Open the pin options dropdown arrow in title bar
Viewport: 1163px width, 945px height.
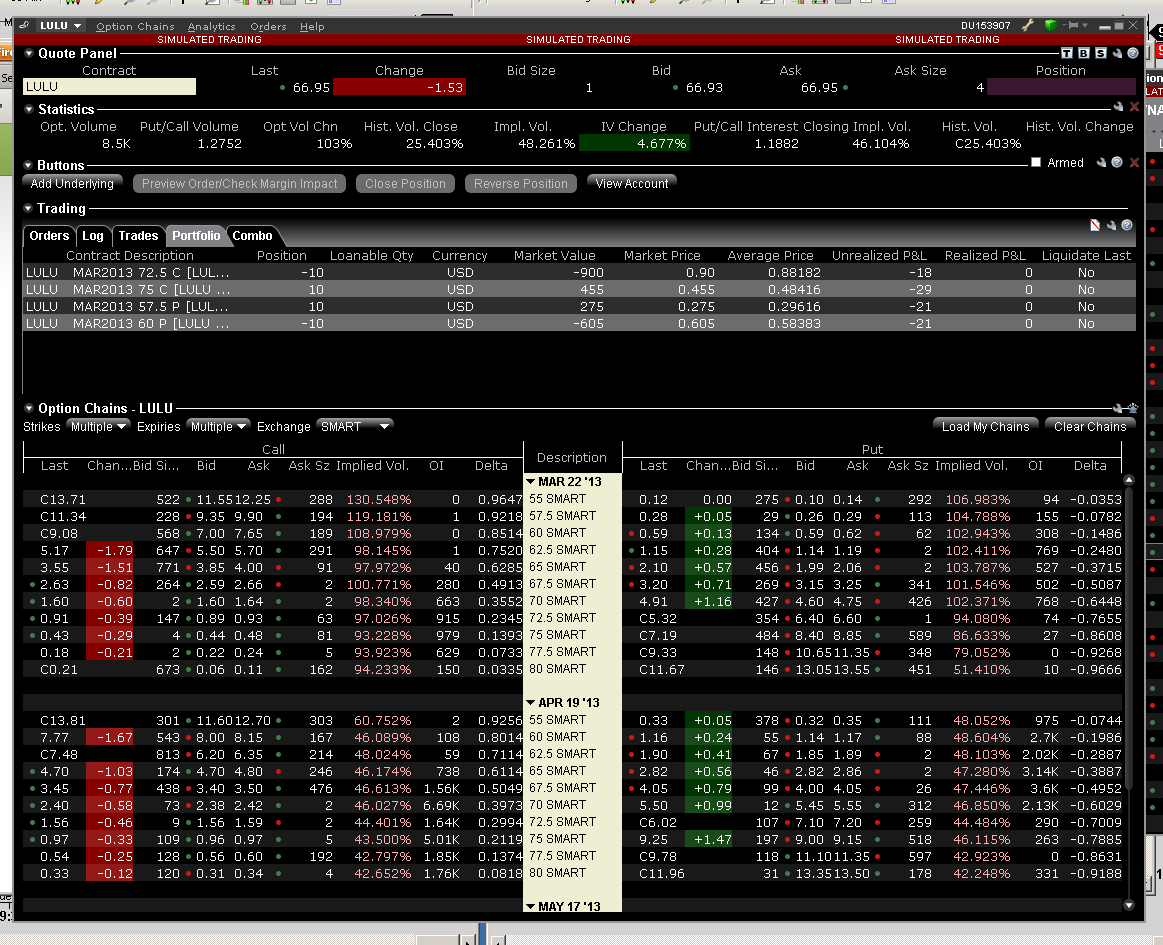1085,25
